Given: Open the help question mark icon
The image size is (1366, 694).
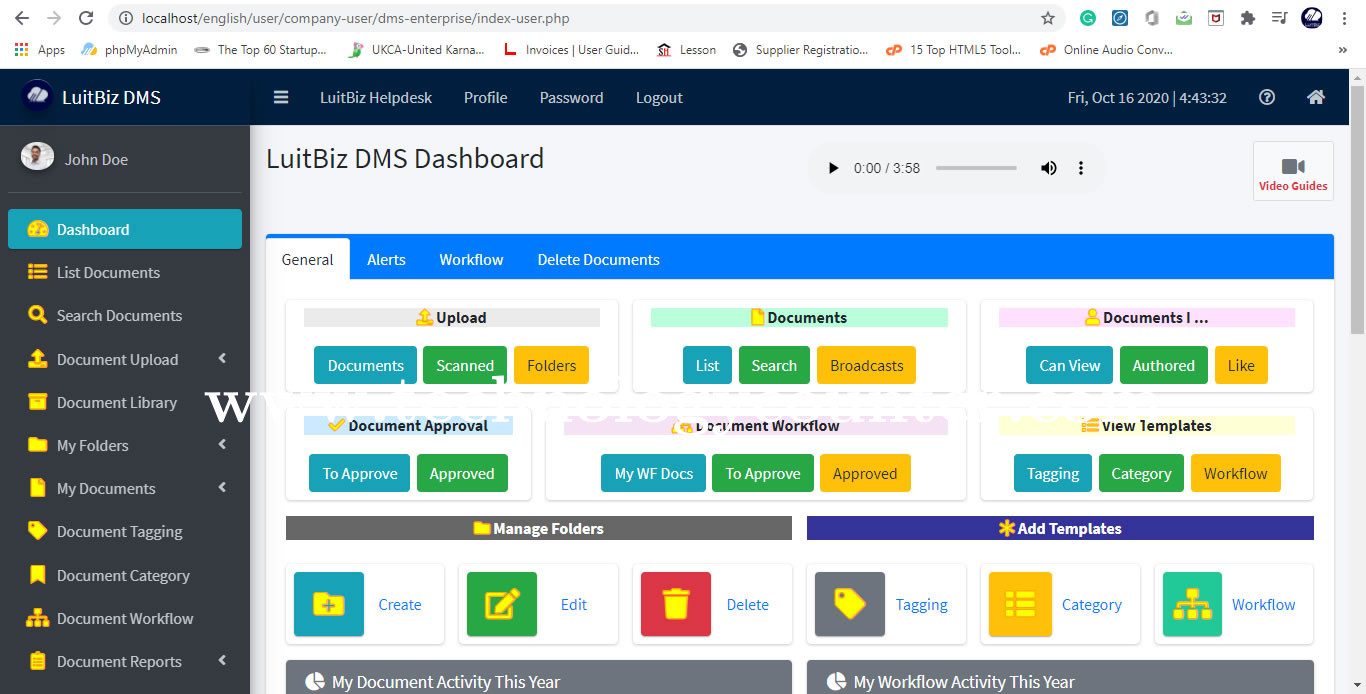Looking at the screenshot, I should tap(1267, 97).
